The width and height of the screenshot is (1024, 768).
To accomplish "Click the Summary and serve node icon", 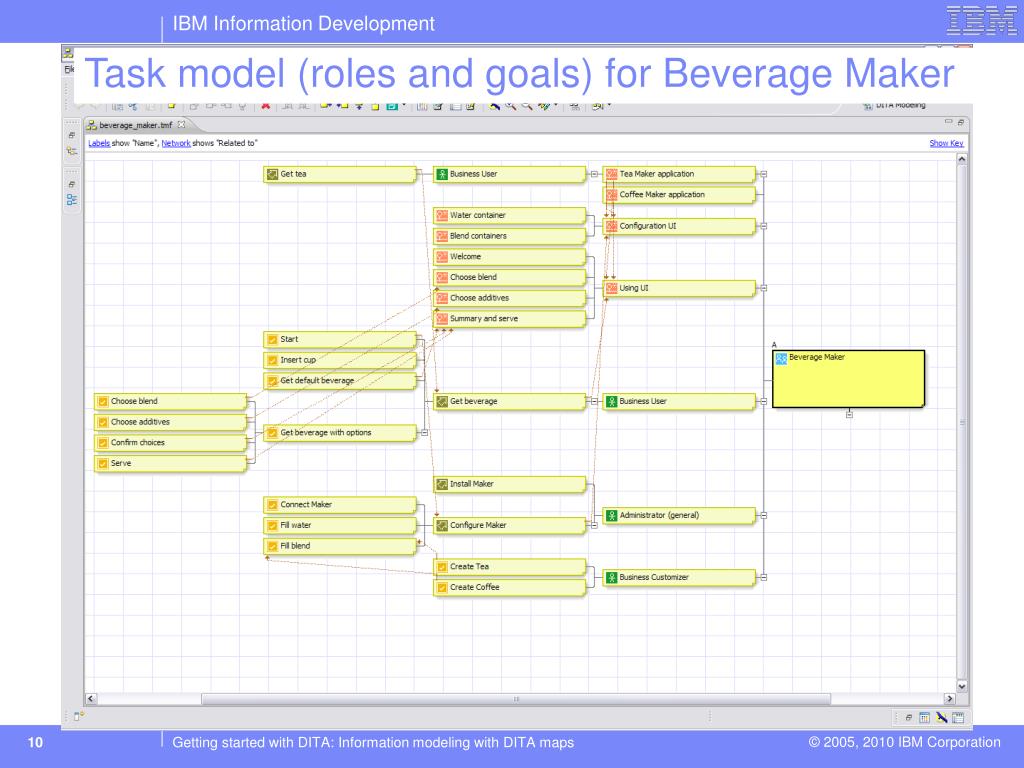I will [442, 319].
